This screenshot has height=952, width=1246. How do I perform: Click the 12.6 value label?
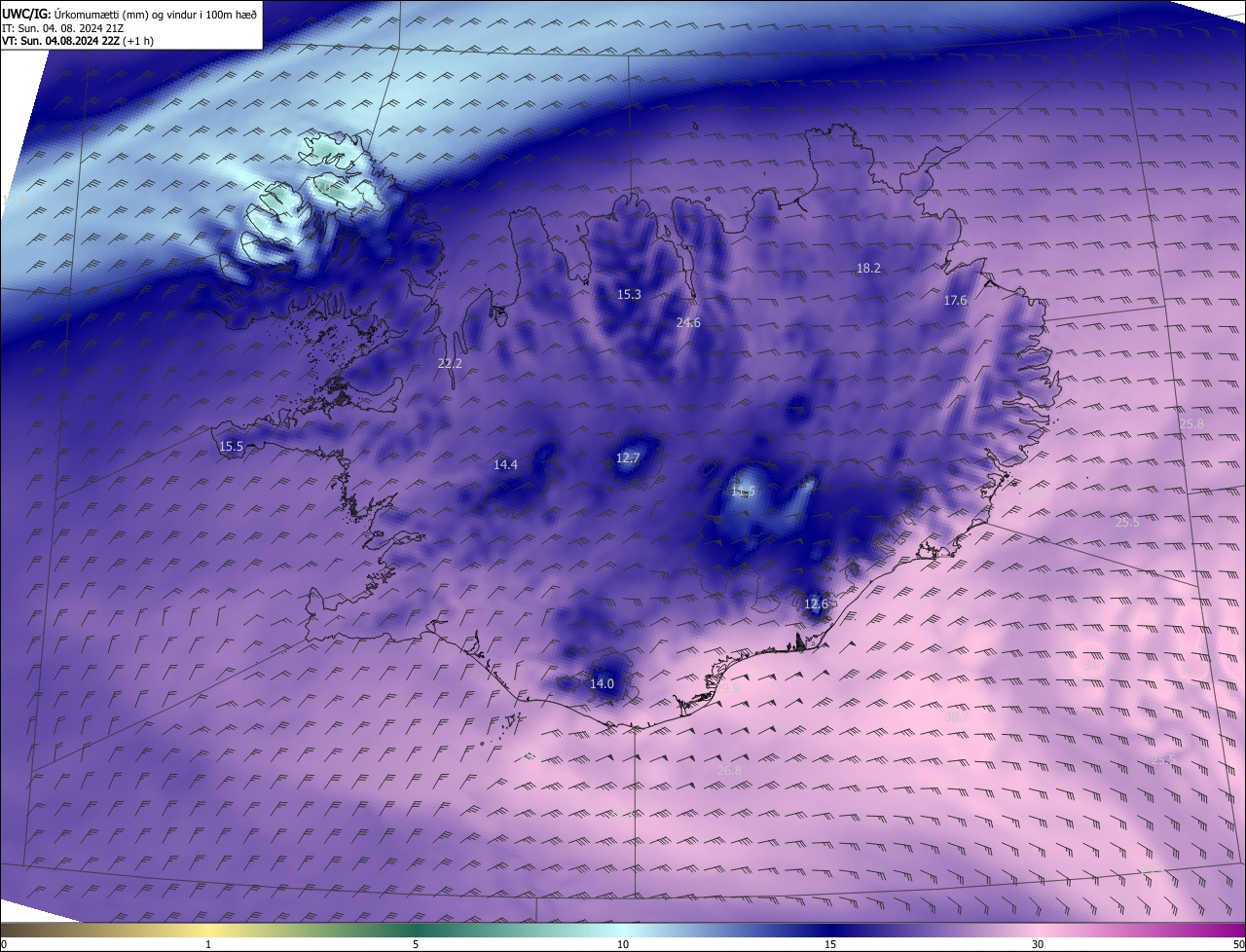click(816, 604)
